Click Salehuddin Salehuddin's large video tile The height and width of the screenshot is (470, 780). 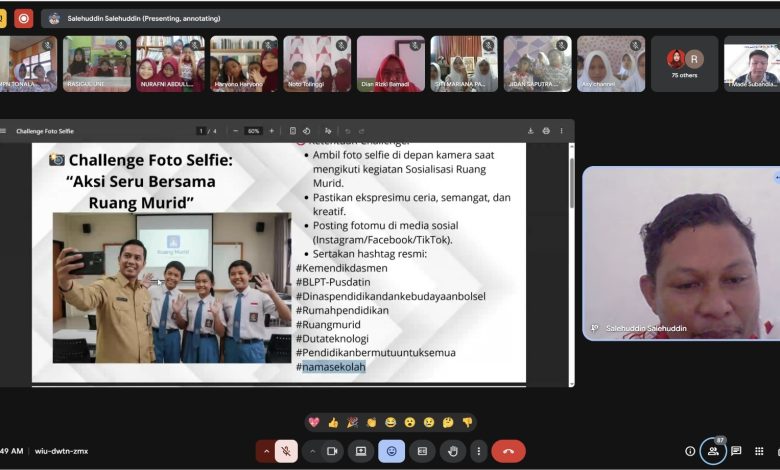tap(681, 254)
